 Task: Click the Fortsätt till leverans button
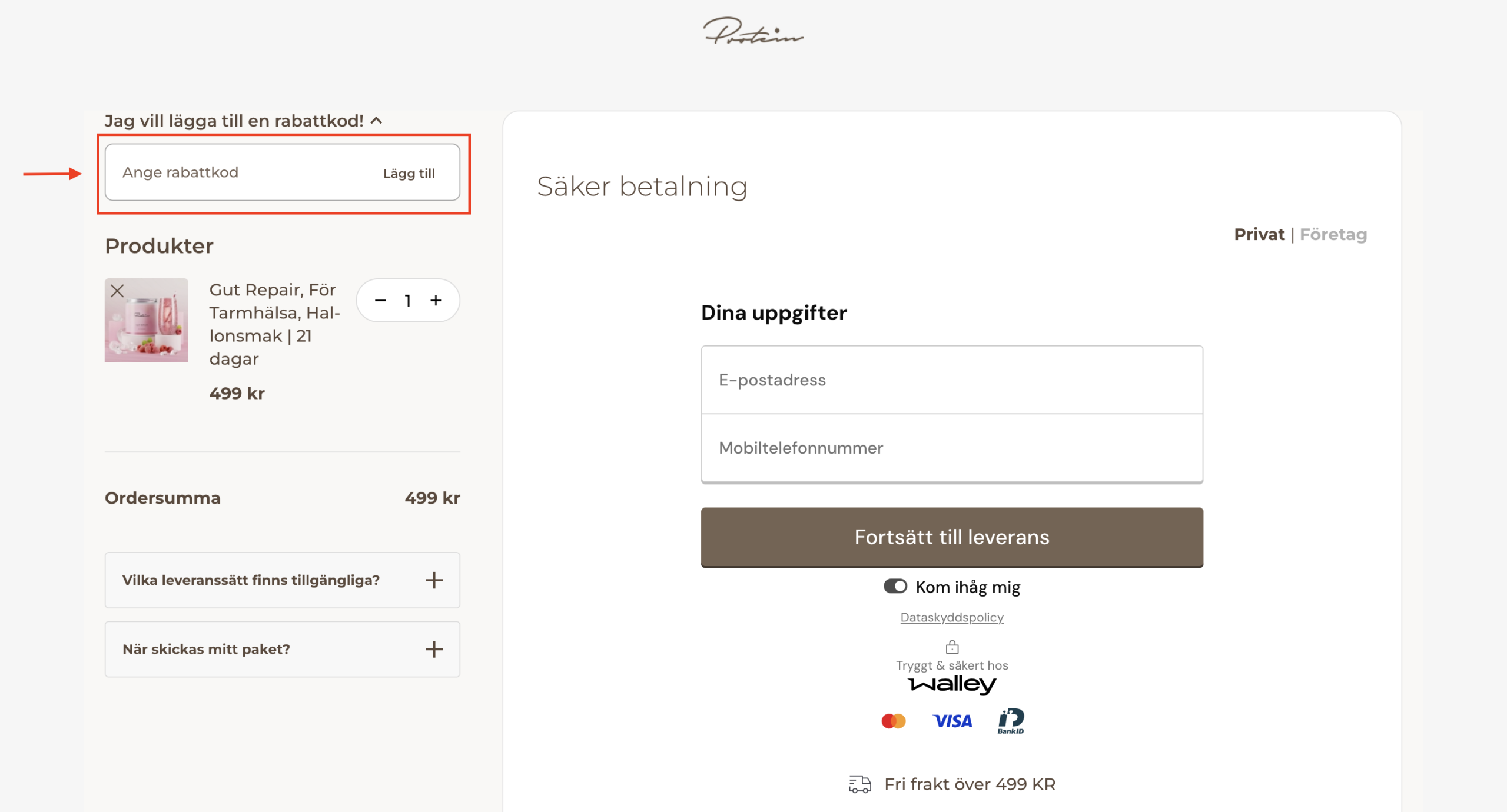(x=952, y=537)
